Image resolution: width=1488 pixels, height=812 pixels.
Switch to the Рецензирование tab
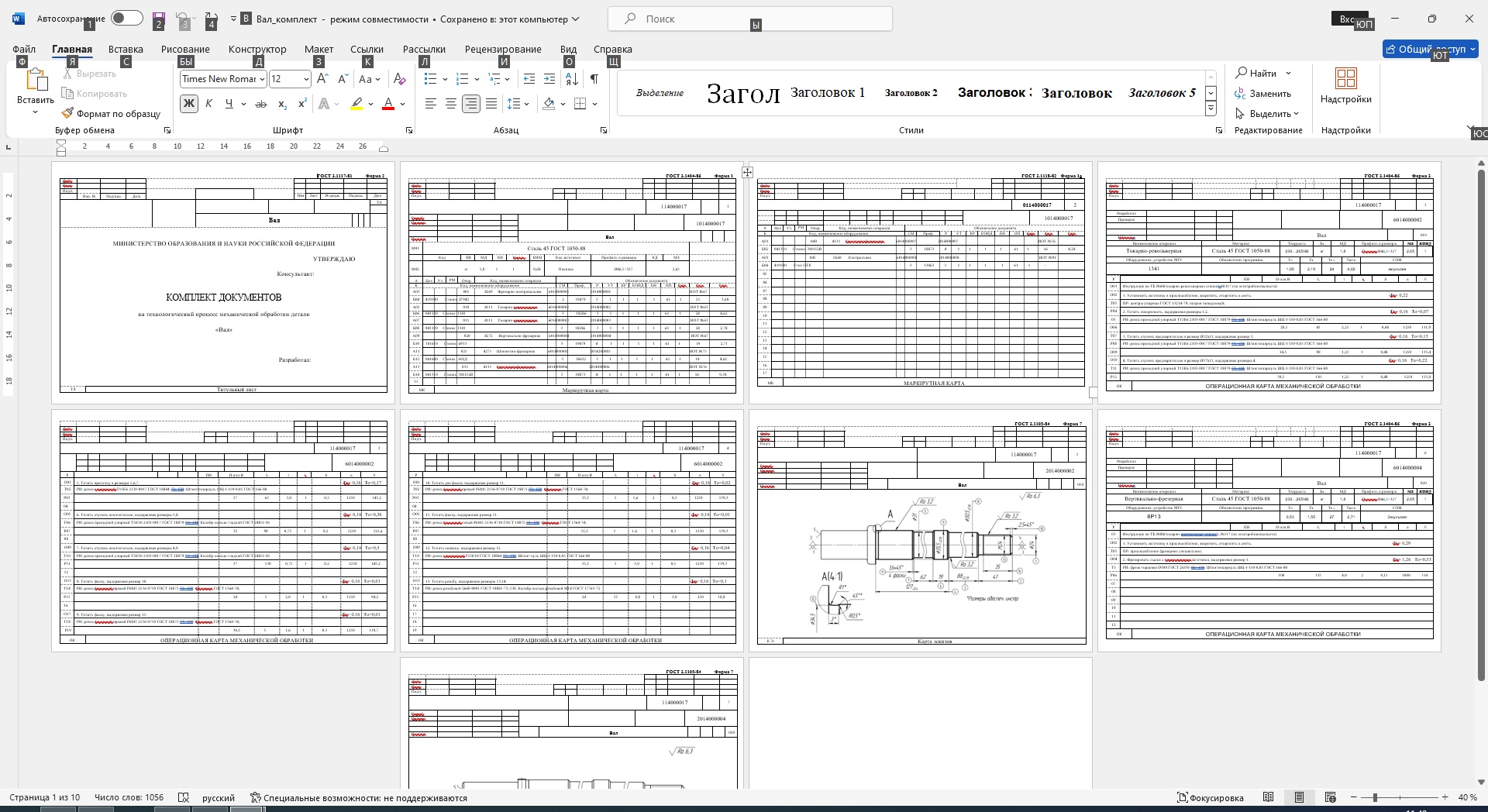[503, 49]
